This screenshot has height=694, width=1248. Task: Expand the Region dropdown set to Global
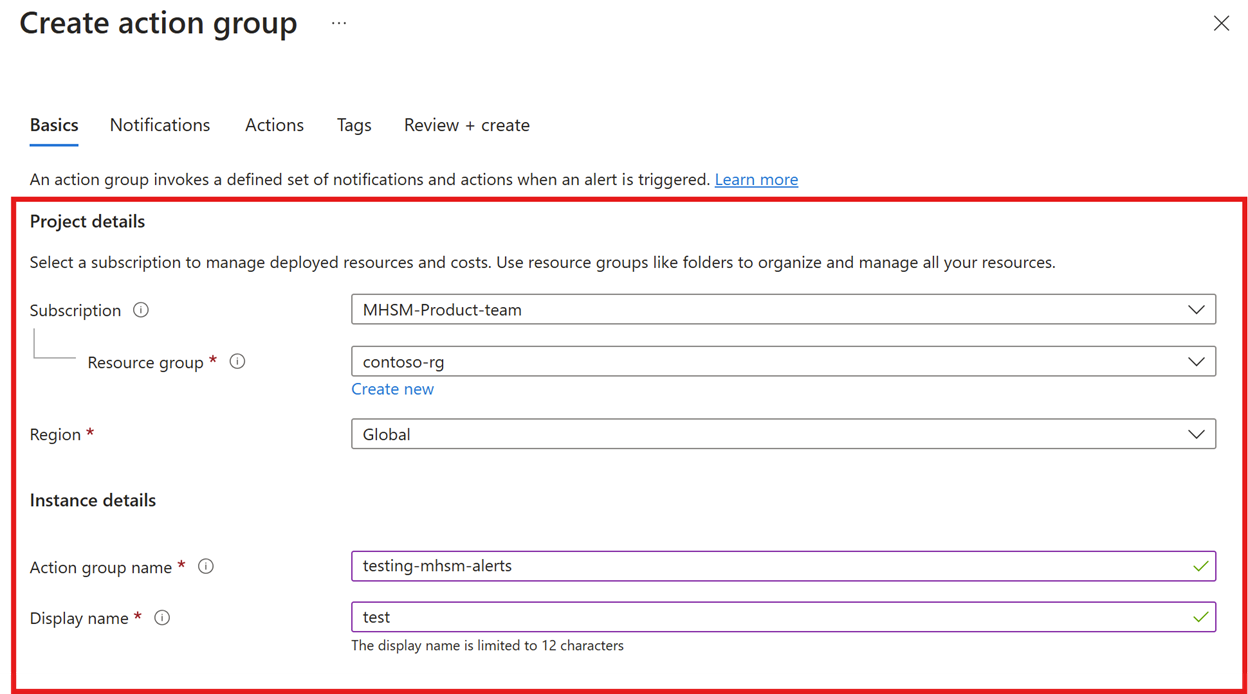[783, 434]
